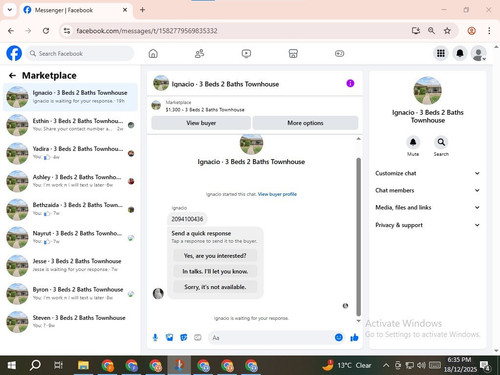Open the Steven Townhouse conversation
Image resolution: width=500 pixels, height=375 pixels.
pyautogui.click(x=70, y=321)
